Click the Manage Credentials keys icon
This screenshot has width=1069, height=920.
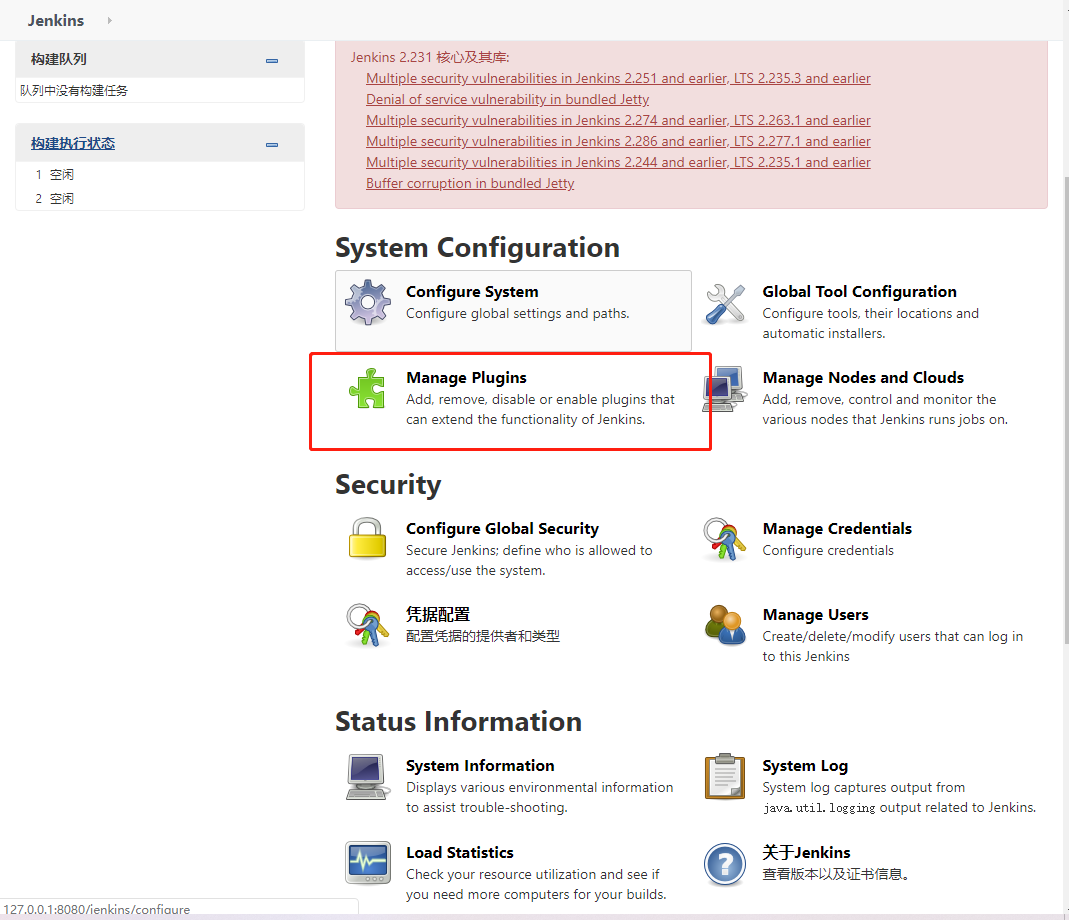(x=725, y=539)
